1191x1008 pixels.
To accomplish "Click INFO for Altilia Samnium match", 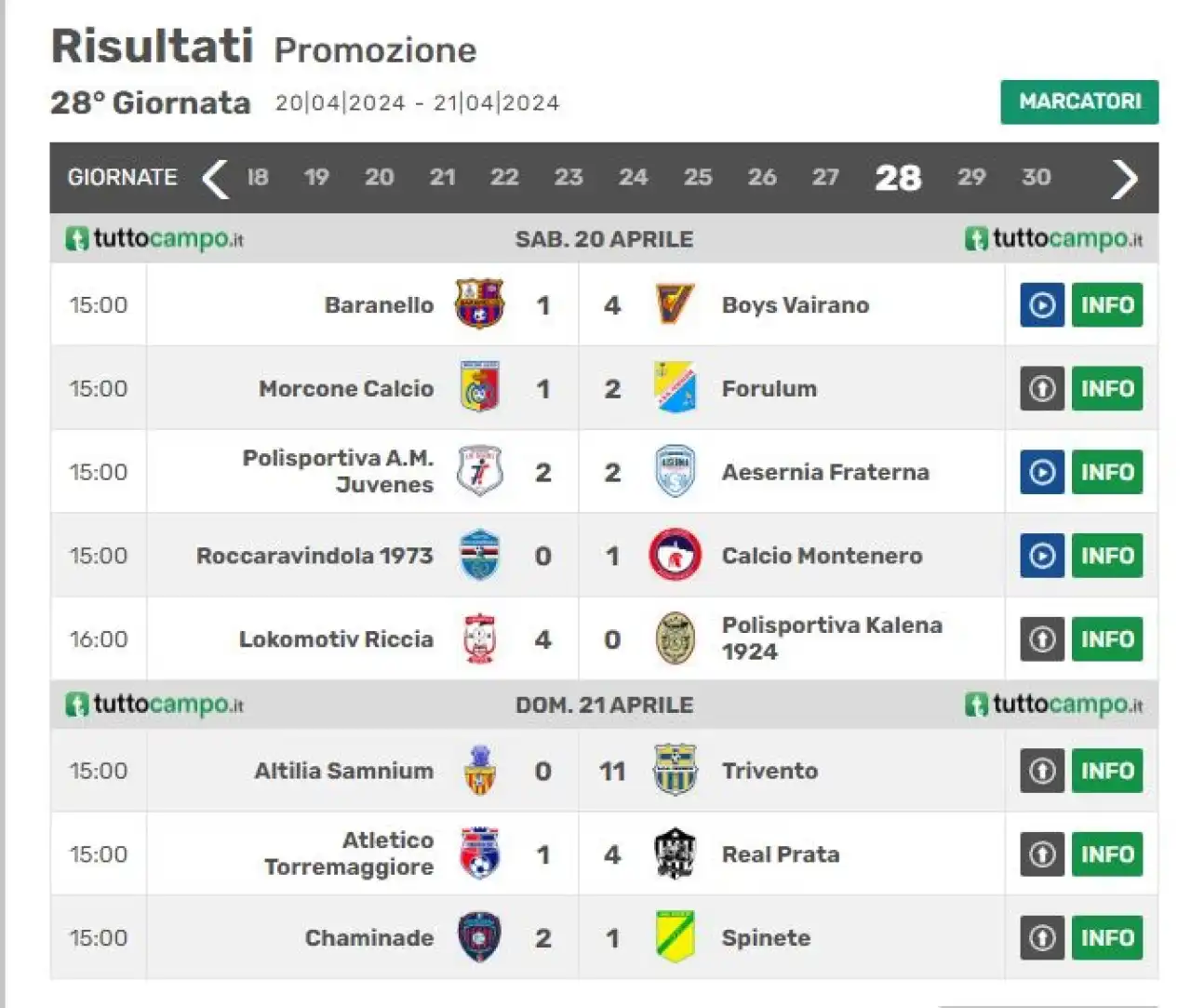I will [1107, 770].
